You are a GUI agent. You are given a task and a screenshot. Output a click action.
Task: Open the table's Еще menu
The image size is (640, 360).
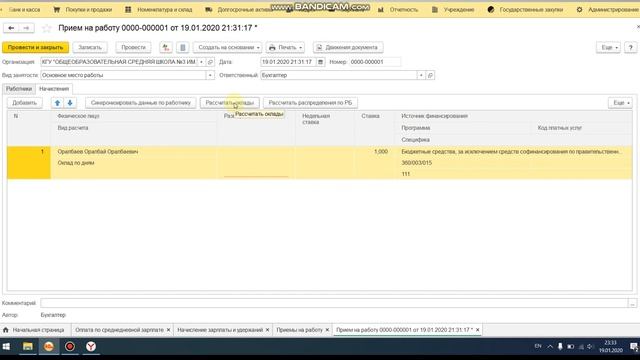point(620,103)
